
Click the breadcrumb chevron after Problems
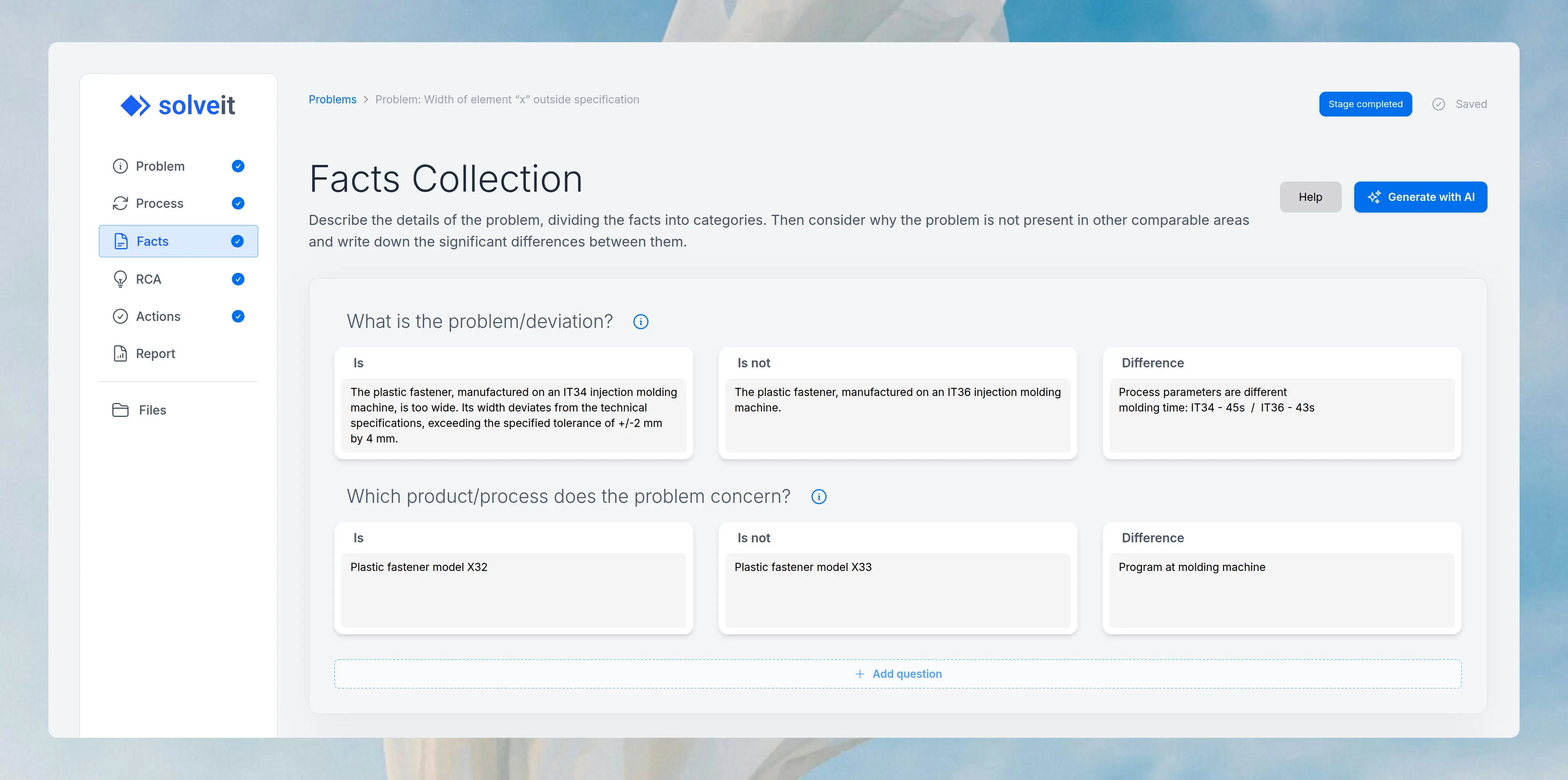coord(366,100)
